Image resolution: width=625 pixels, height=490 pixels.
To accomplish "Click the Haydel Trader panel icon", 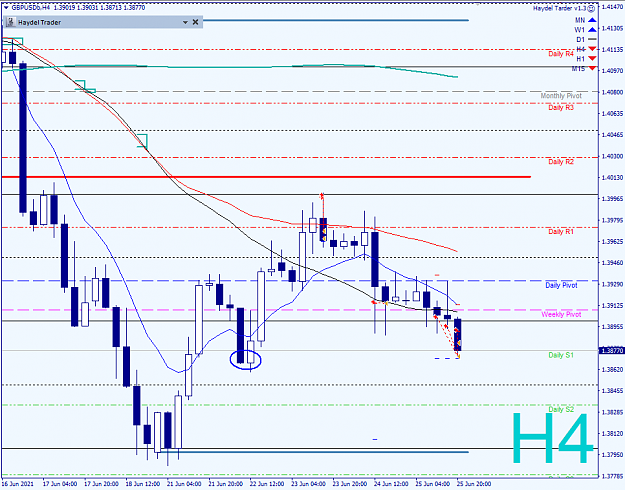I will tap(10, 22).
